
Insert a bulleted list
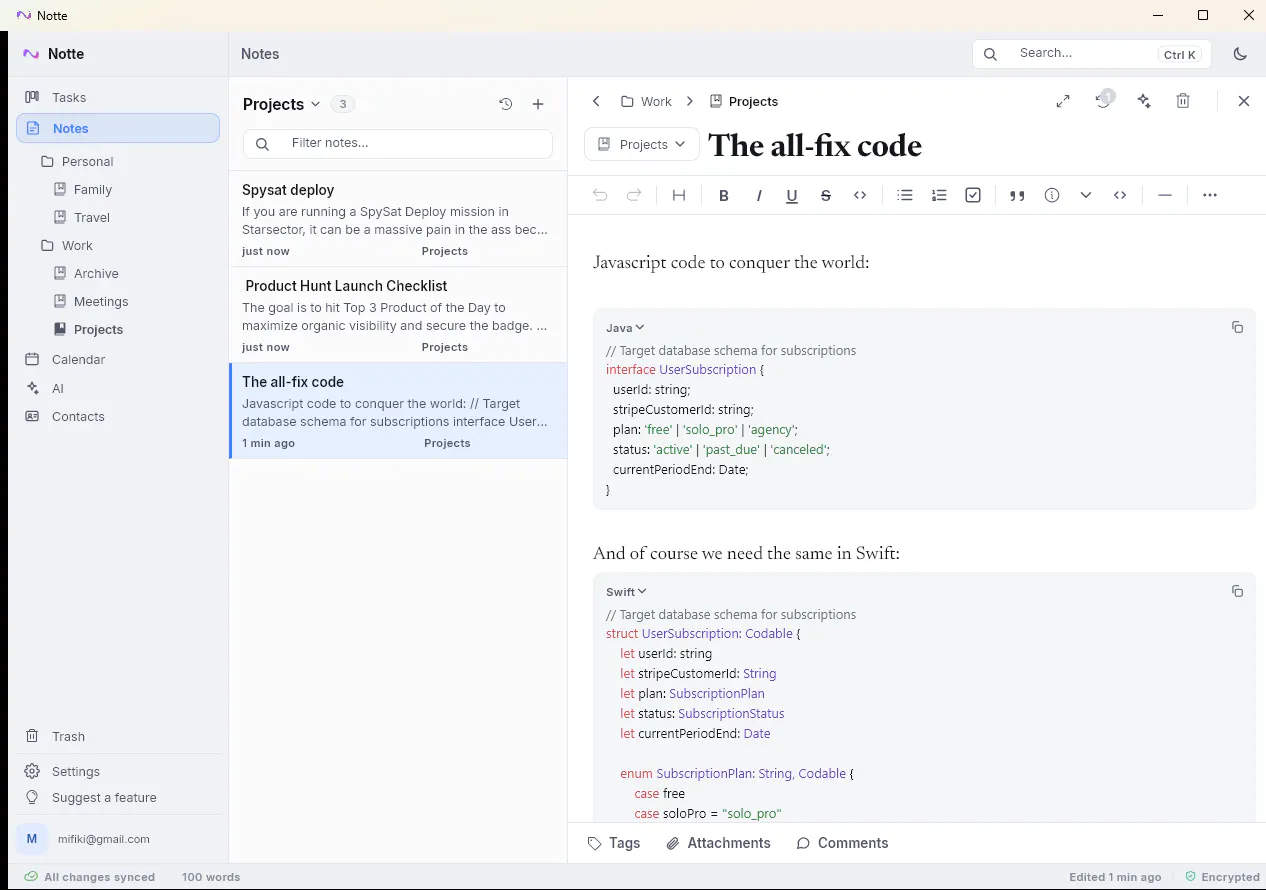[905, 195]
